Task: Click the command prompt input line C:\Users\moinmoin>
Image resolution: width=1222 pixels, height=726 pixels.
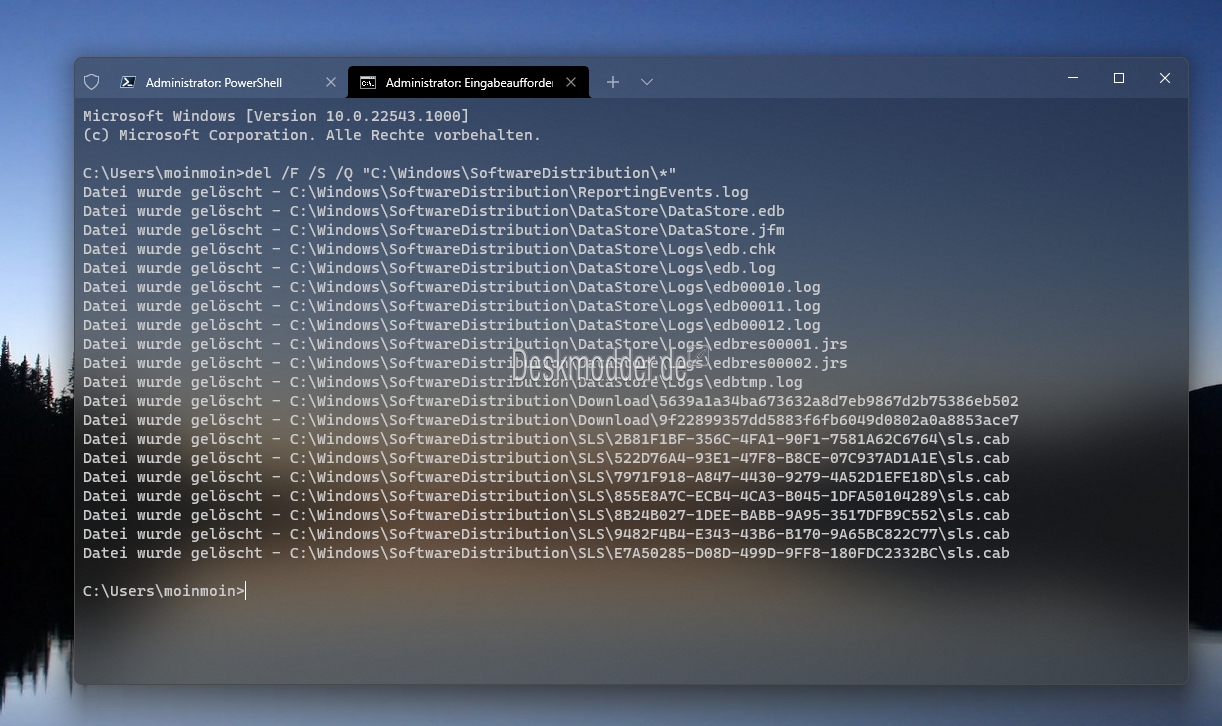Action: pyautogui.click(x=164, y=591)
